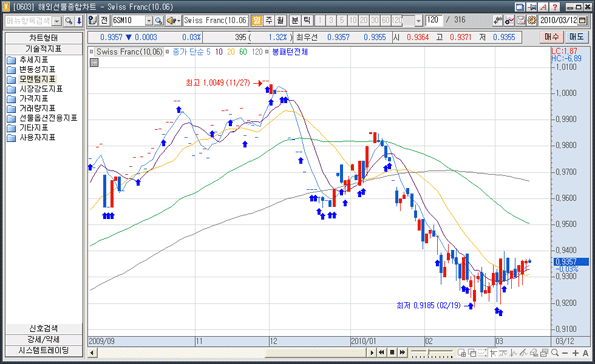
Task: Switch the chart to 분 minute mode
Action: (294, 20)
